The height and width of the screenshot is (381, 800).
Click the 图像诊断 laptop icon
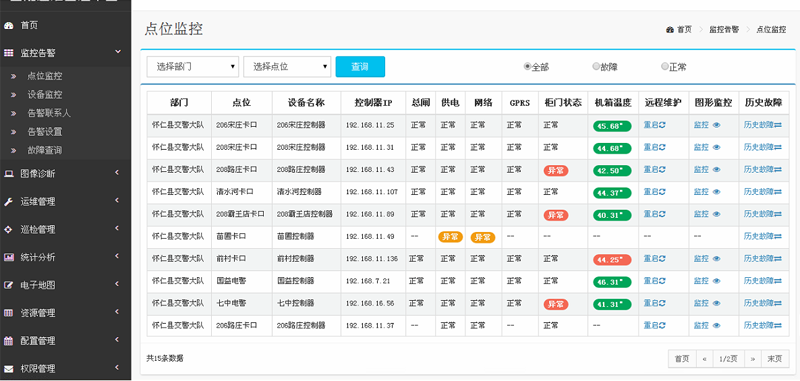click(8, 174)
